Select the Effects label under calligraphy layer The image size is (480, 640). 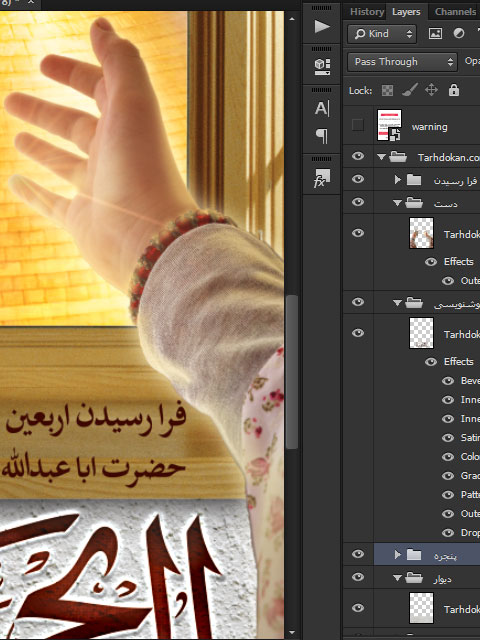pos(458,362)
